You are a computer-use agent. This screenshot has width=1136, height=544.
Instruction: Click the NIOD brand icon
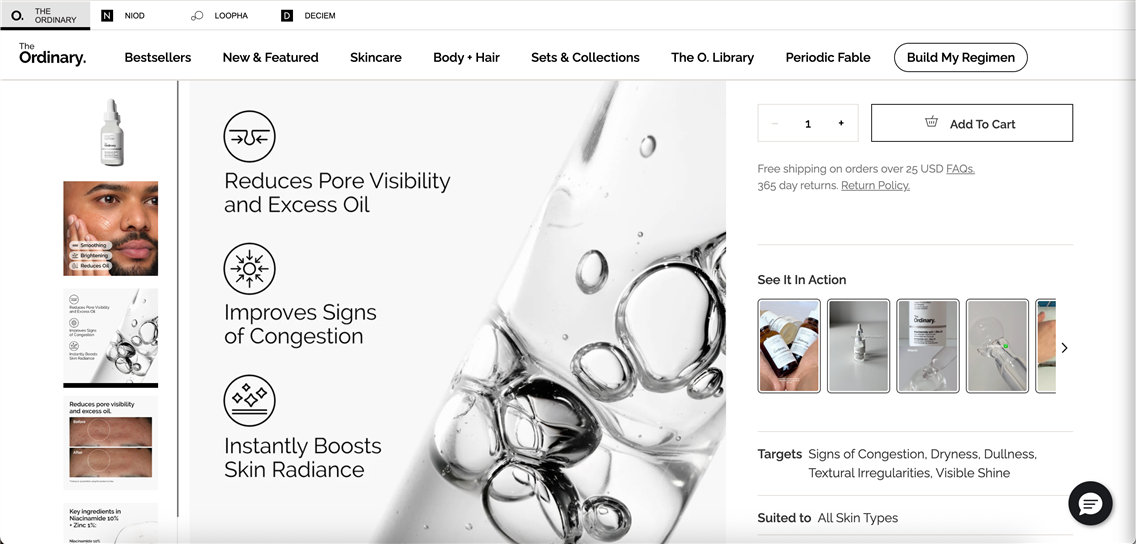107,16
